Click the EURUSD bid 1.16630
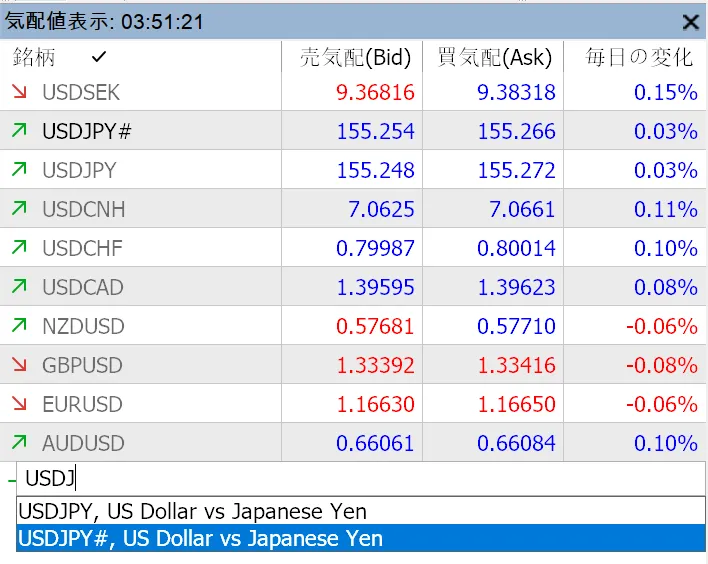 click(376, 405)
